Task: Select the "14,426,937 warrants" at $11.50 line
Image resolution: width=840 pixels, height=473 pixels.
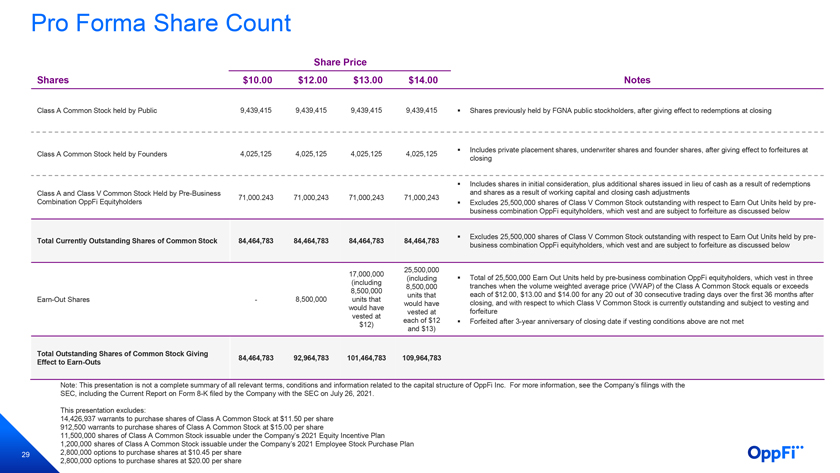Action: tap(197, 419)
